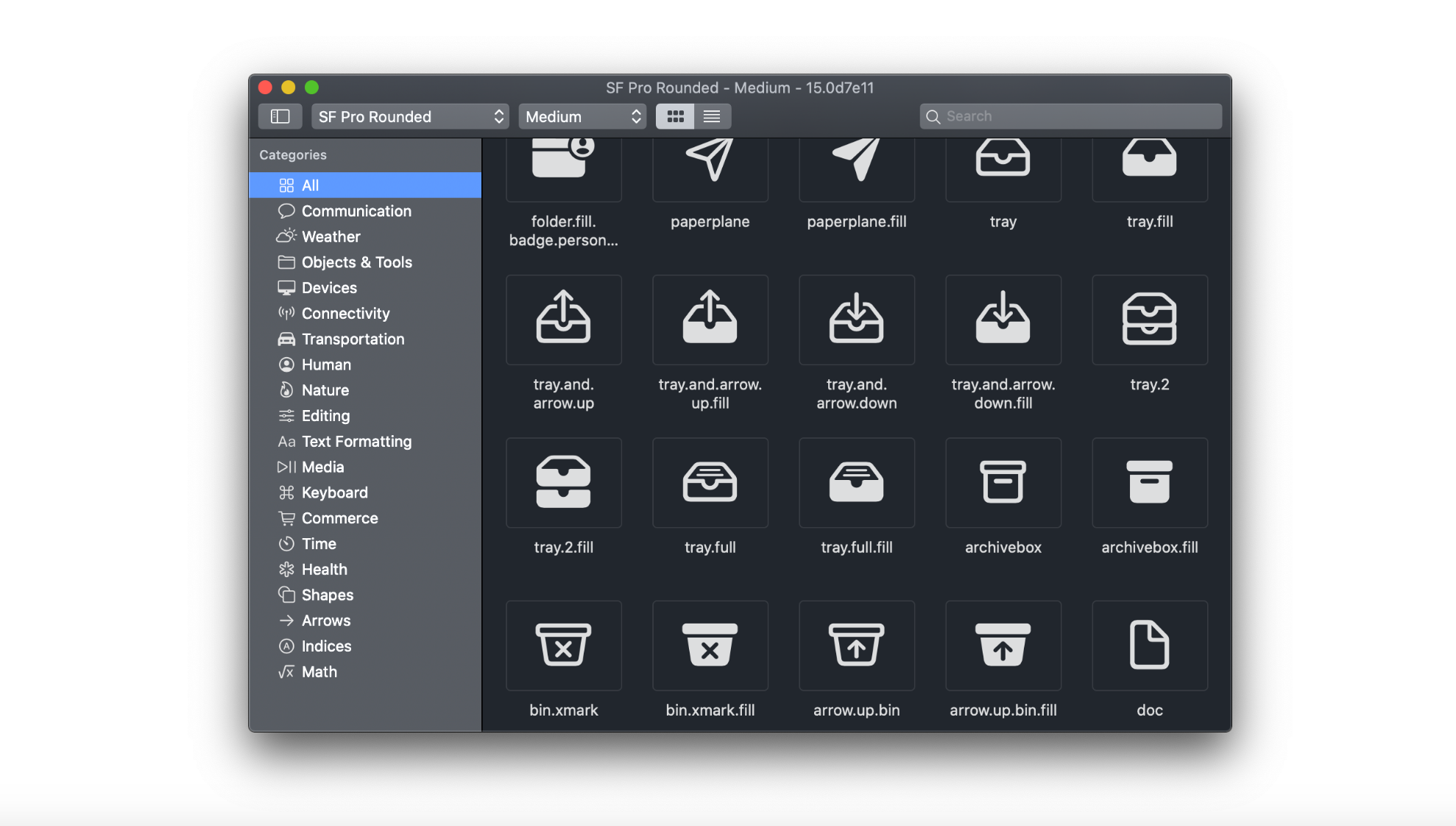This screenshot has width=1456, height=826.
Task: Select the tray.full.fill symbol
Action: coord(857,483)
